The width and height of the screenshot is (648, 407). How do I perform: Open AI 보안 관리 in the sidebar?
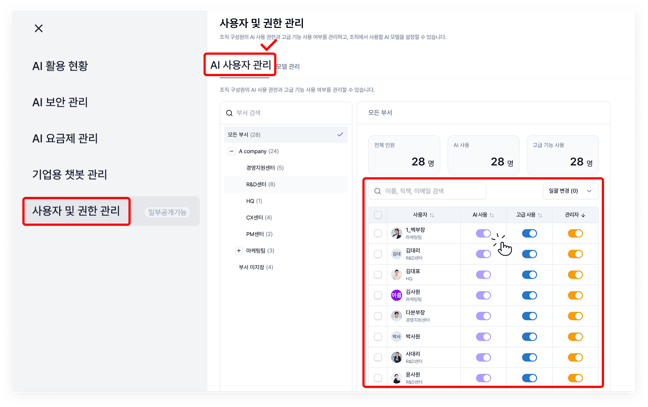tap(60, 102)
